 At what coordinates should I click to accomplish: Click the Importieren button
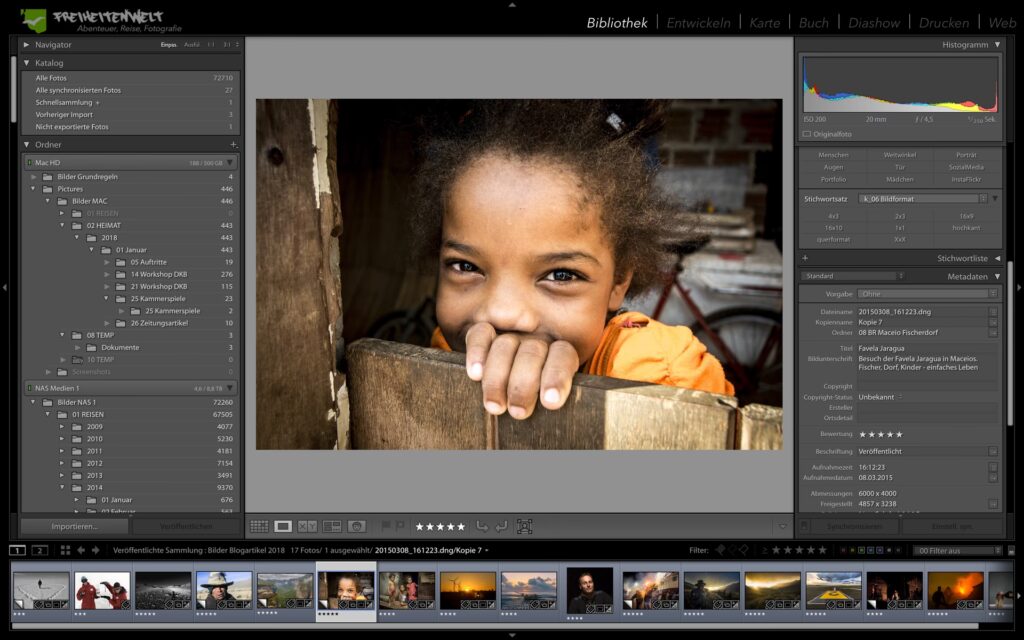coord(75,526)
